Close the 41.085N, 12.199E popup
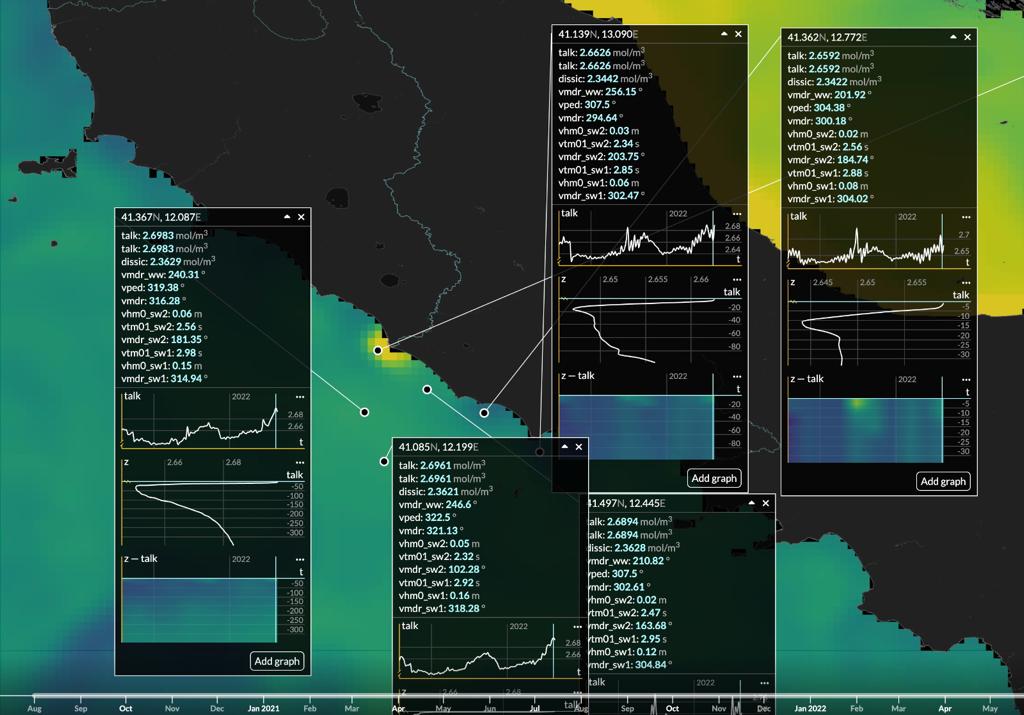Screen dimensions: 1024x715 [578, 446]
